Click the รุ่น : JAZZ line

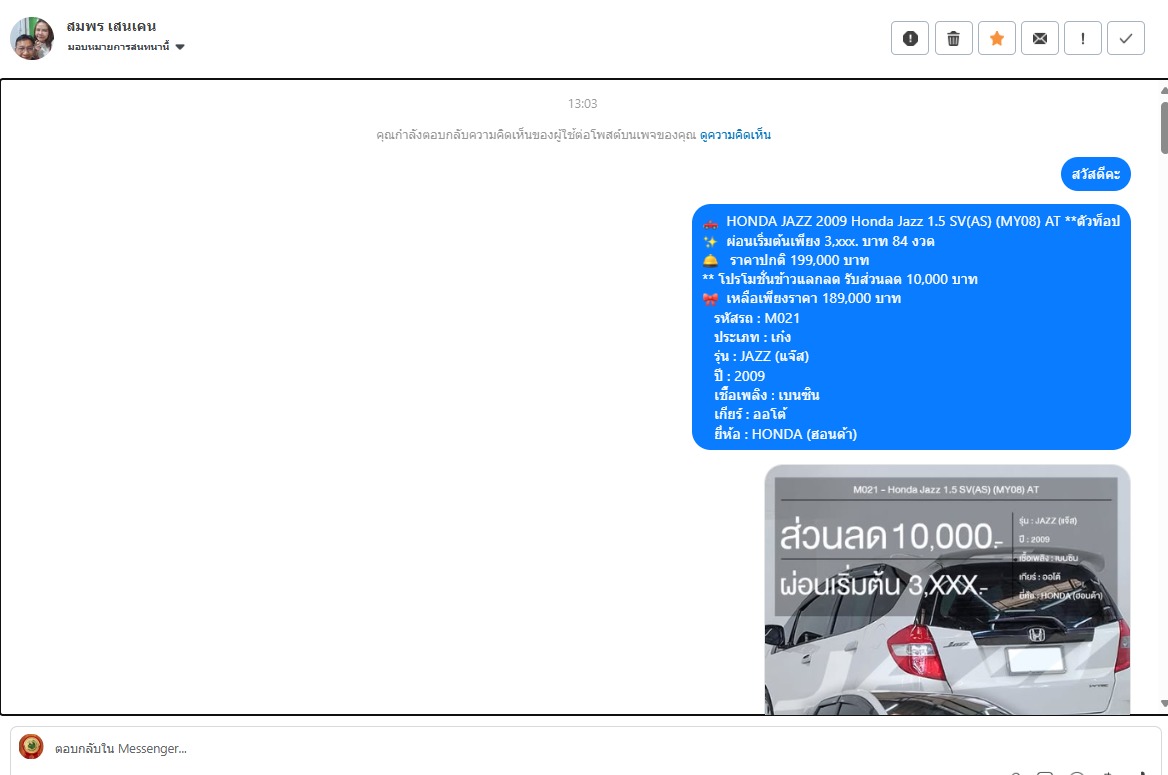click(x=761, y=356)
